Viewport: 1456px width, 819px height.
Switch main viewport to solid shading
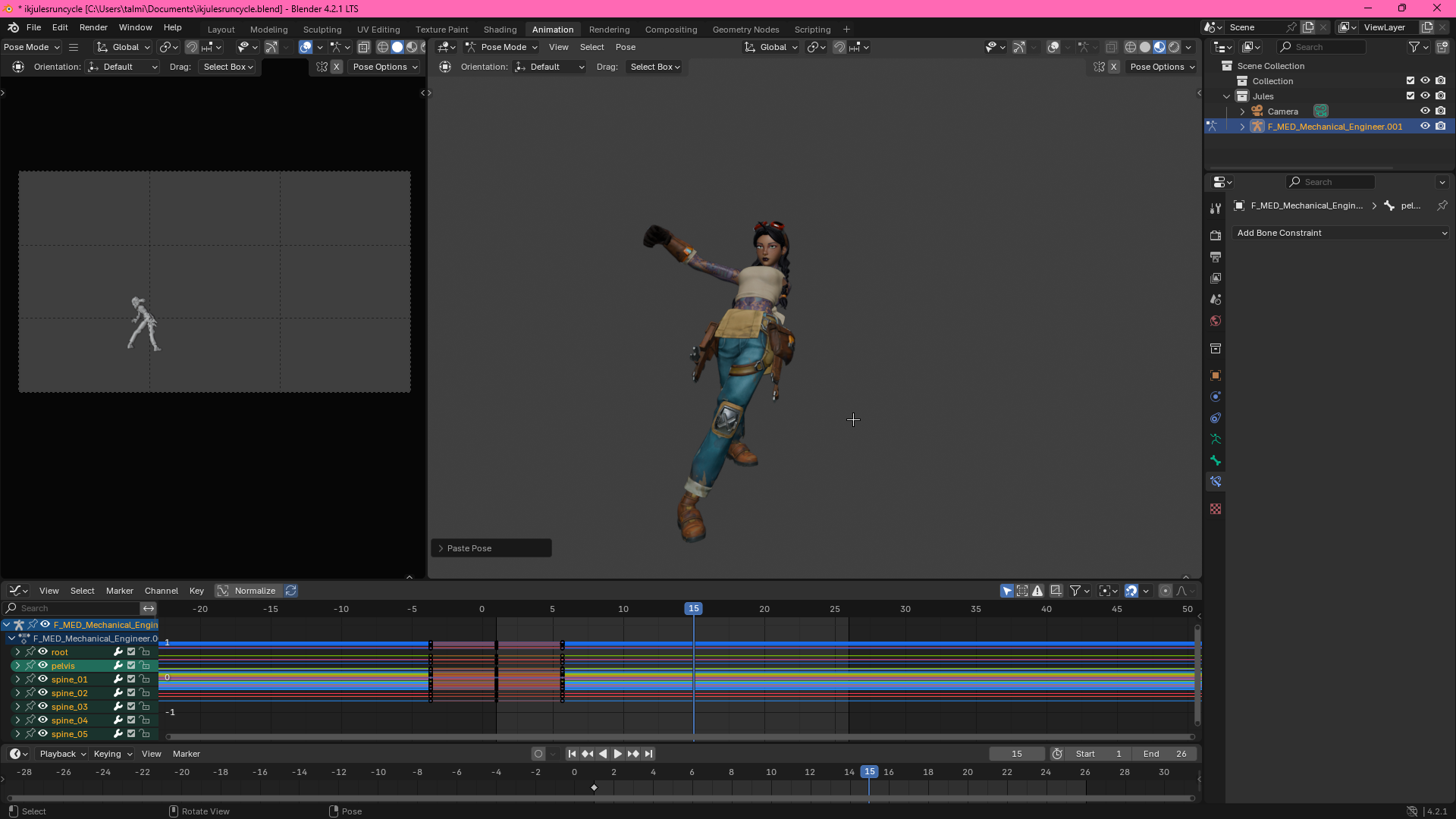click(1145, 47)
